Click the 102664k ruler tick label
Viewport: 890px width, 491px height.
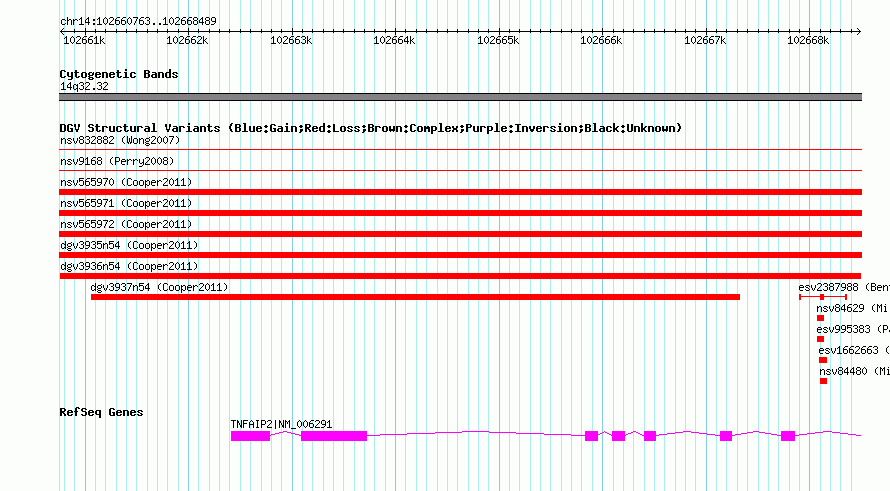(394, 40)
